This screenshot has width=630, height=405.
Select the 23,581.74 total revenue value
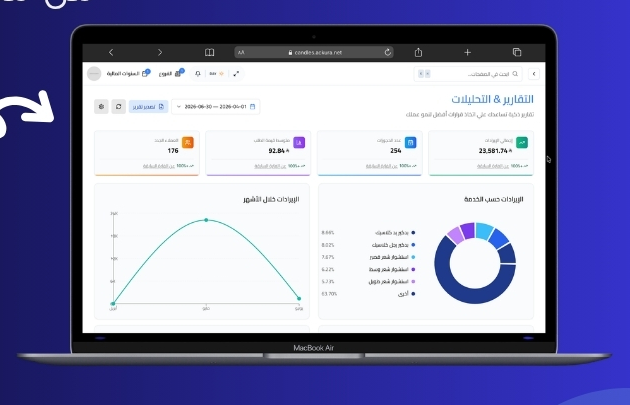click(495, 151)
